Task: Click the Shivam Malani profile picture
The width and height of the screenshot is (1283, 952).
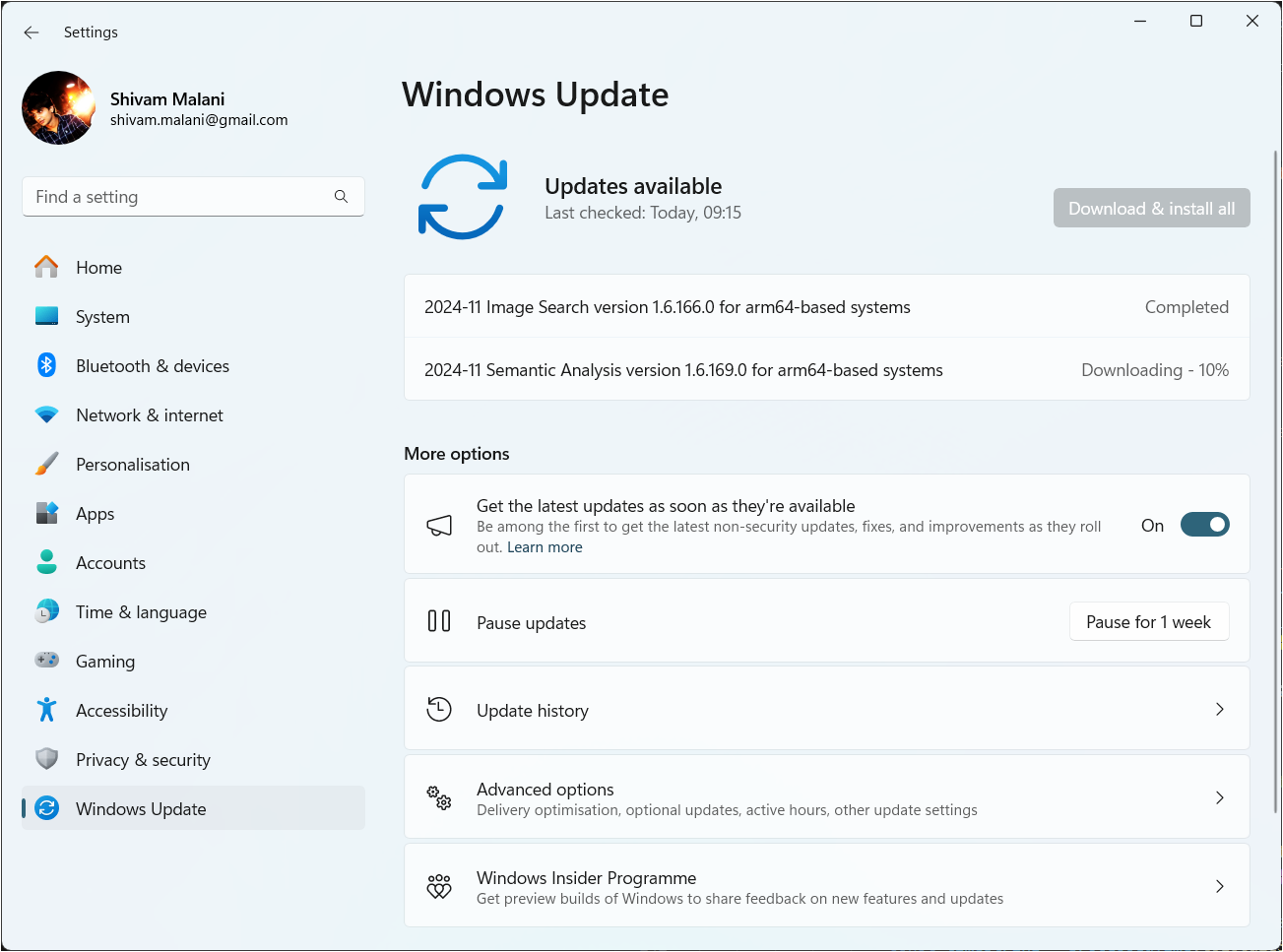Action: click(x=59, y=108)
